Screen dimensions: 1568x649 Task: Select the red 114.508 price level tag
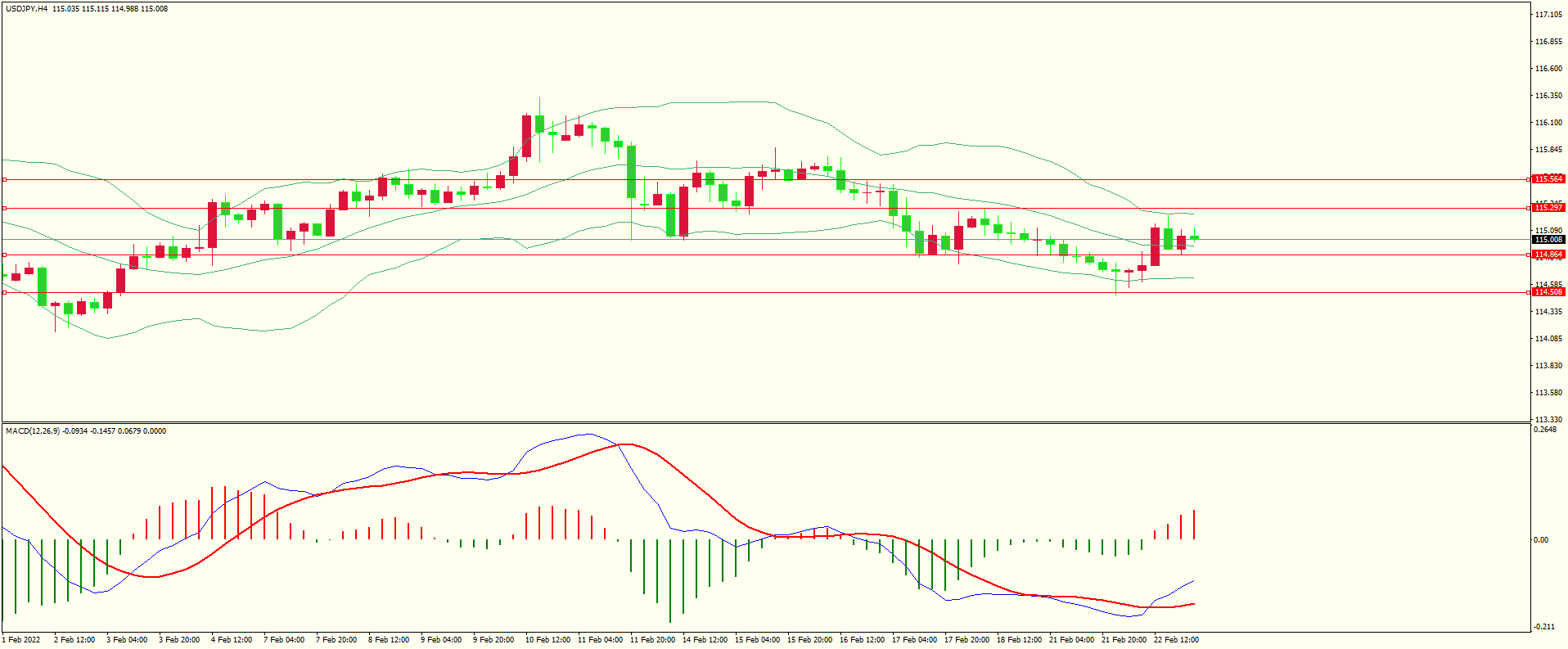coord(1548,292)
